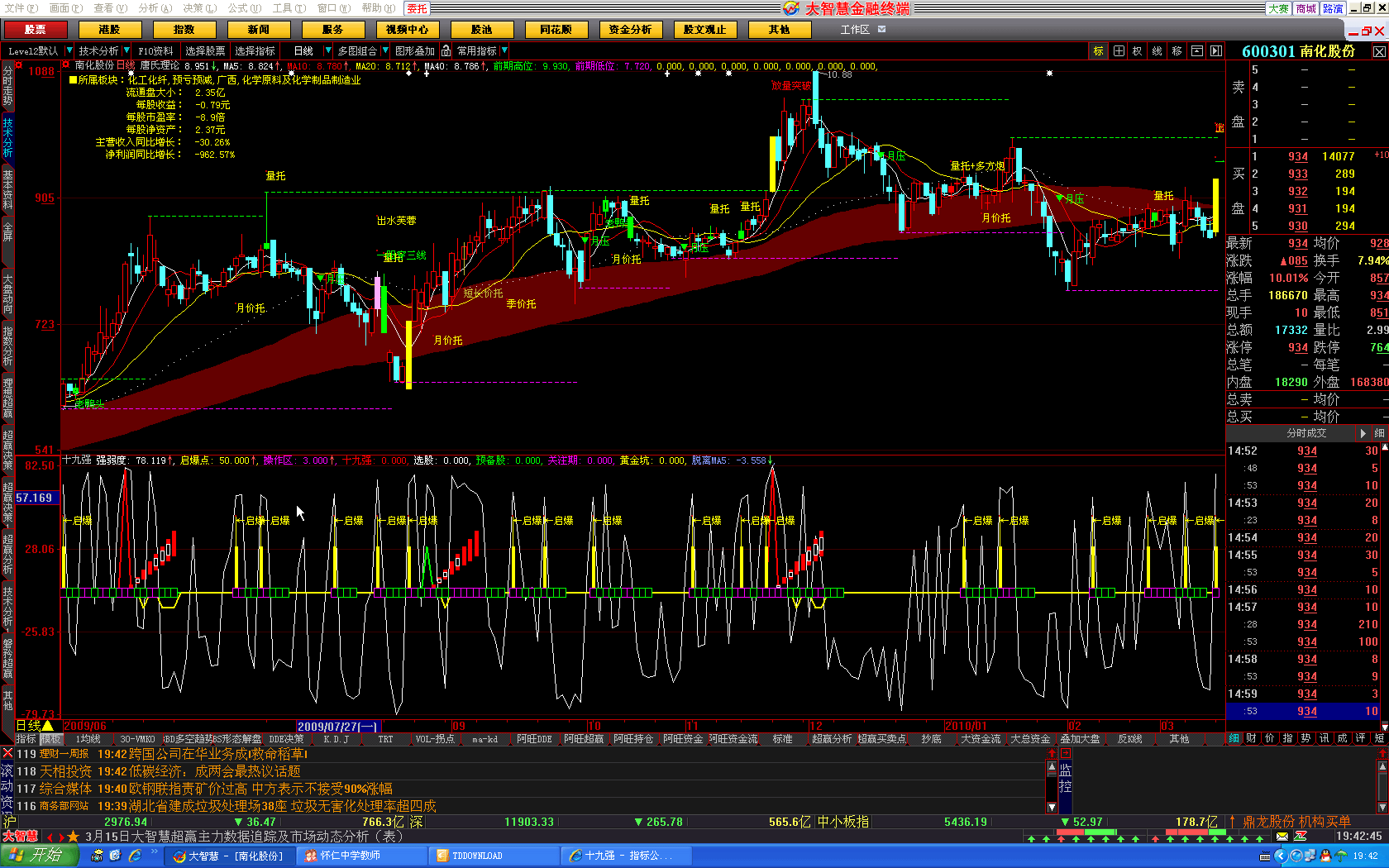Click the 路演 link button
Image resolution: width=1389 pixels, height=868 pixels.
[1334, 8]
